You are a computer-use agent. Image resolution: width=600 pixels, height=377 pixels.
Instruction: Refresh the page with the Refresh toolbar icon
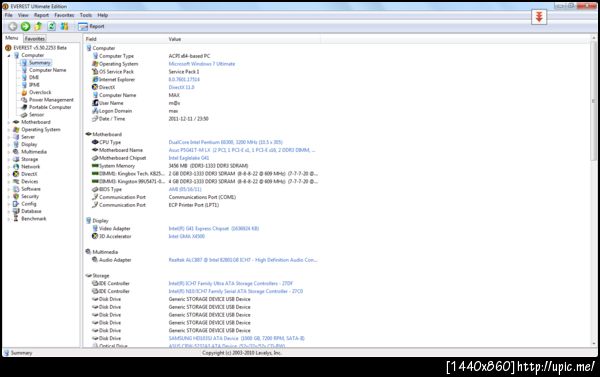coord(51,26)
